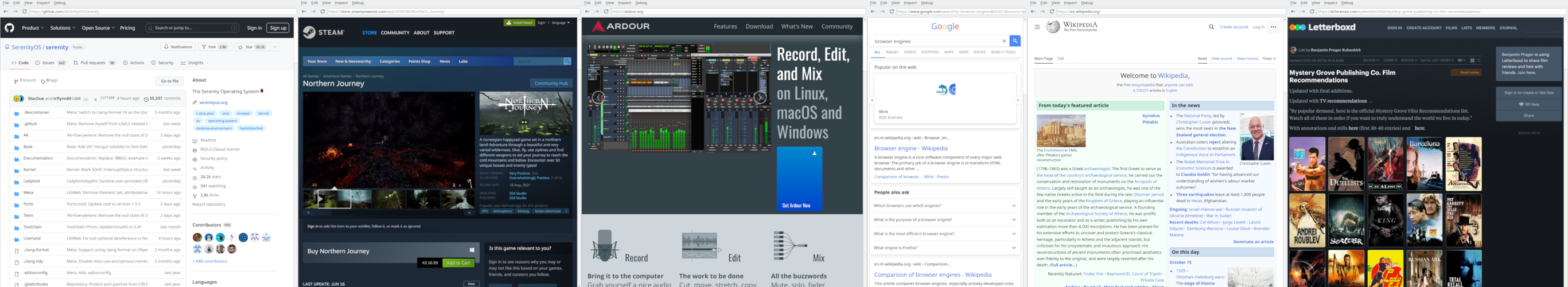Advance Ardour screenshot carousel with right arrow

pyautogui.click(x=760, y=98)
